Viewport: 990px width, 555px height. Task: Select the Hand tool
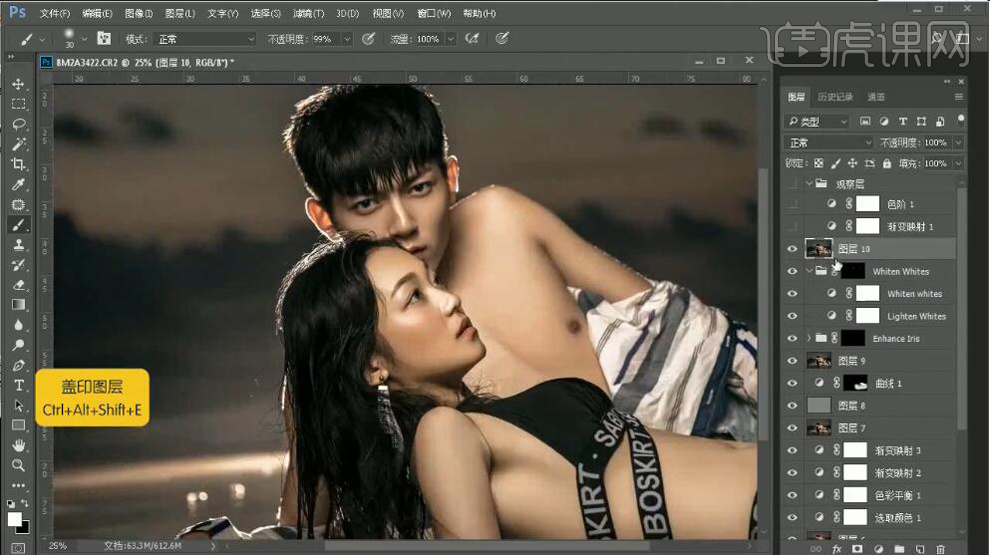tap(18, 446)
